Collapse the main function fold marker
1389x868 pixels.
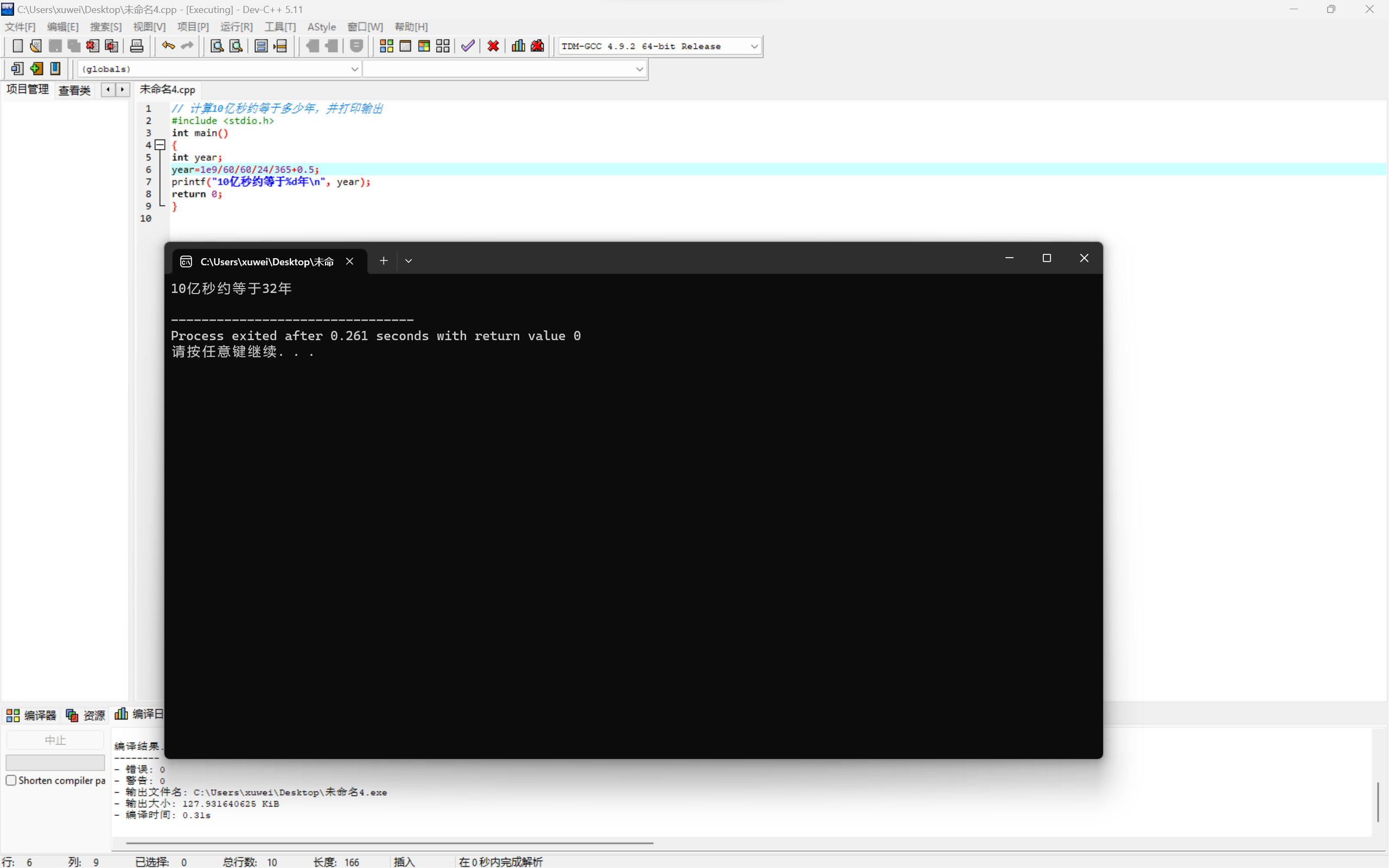[161, 145]
